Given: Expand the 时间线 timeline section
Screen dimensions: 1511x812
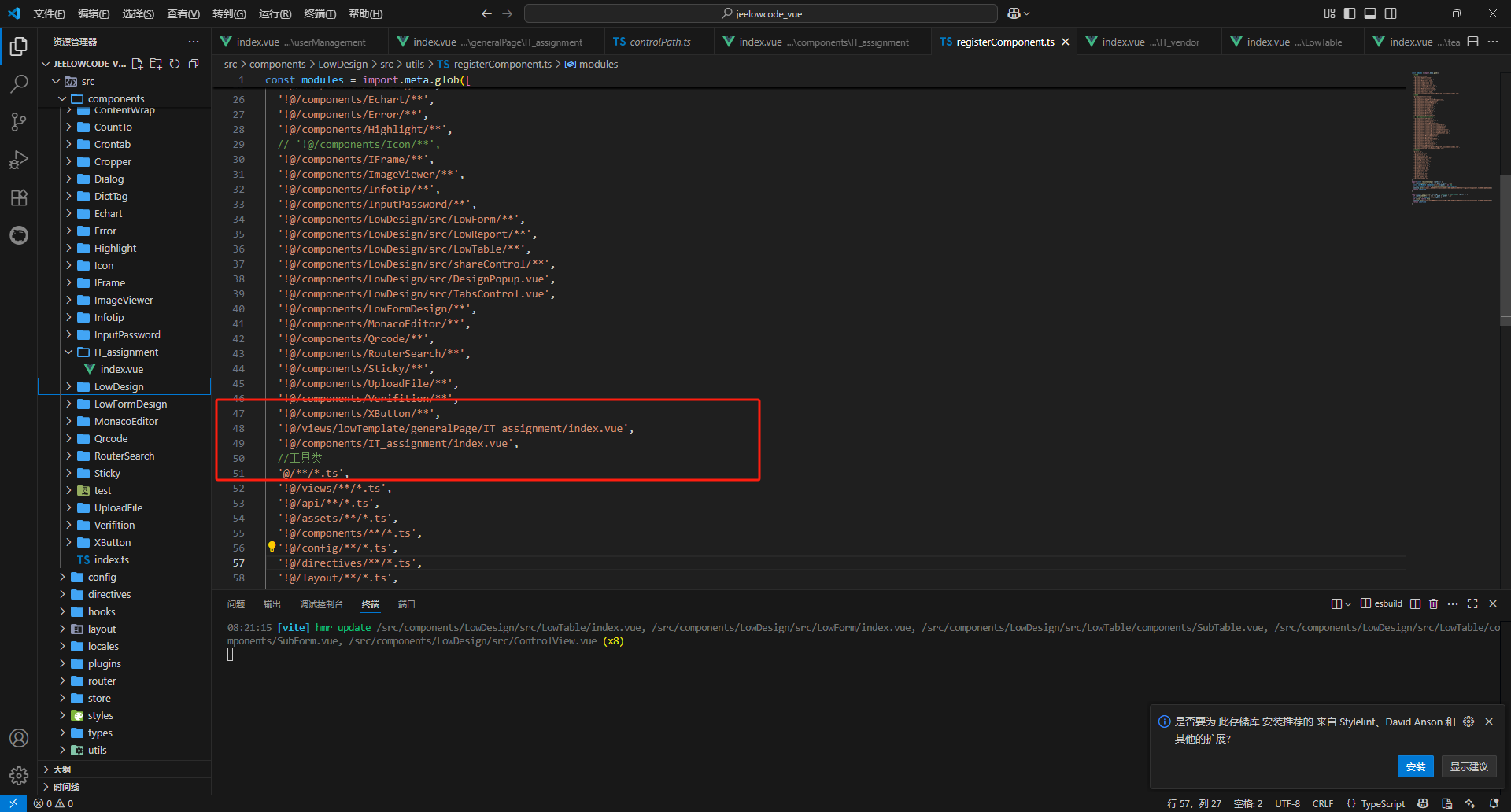Looking at the screenshot, I should (124, 786).
